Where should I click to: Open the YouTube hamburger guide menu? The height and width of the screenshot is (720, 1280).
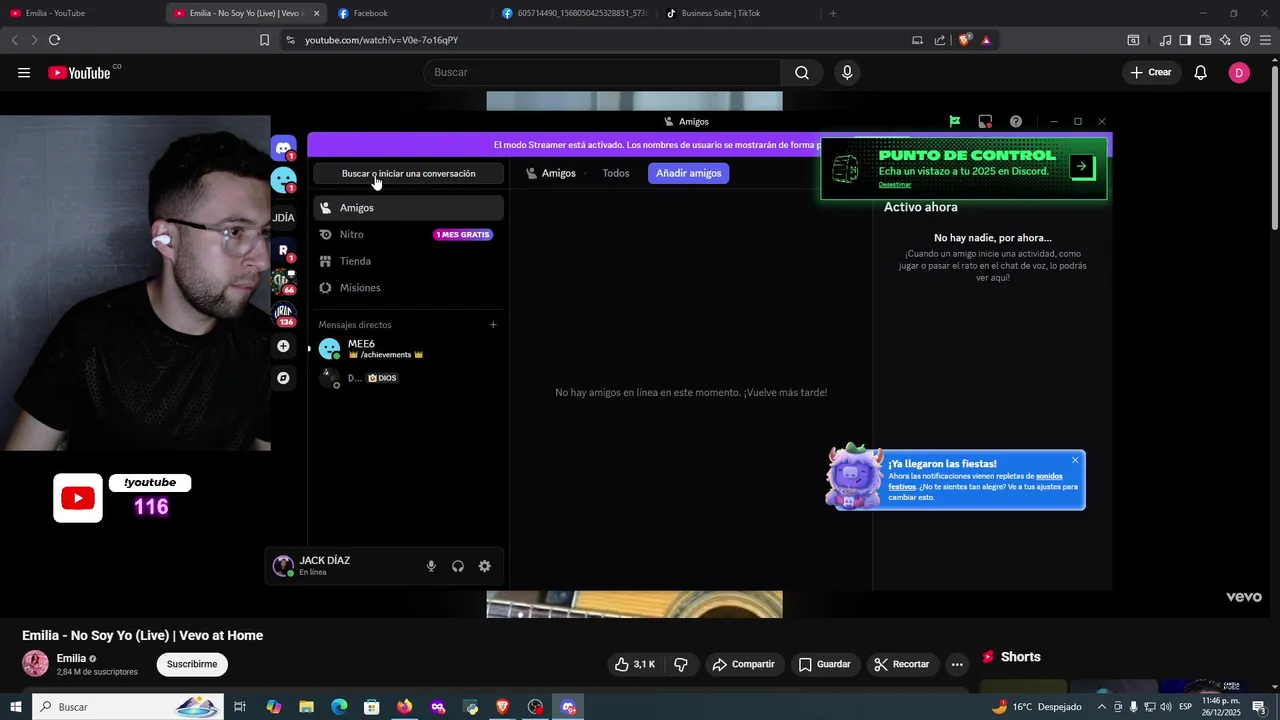coord(24,72)
